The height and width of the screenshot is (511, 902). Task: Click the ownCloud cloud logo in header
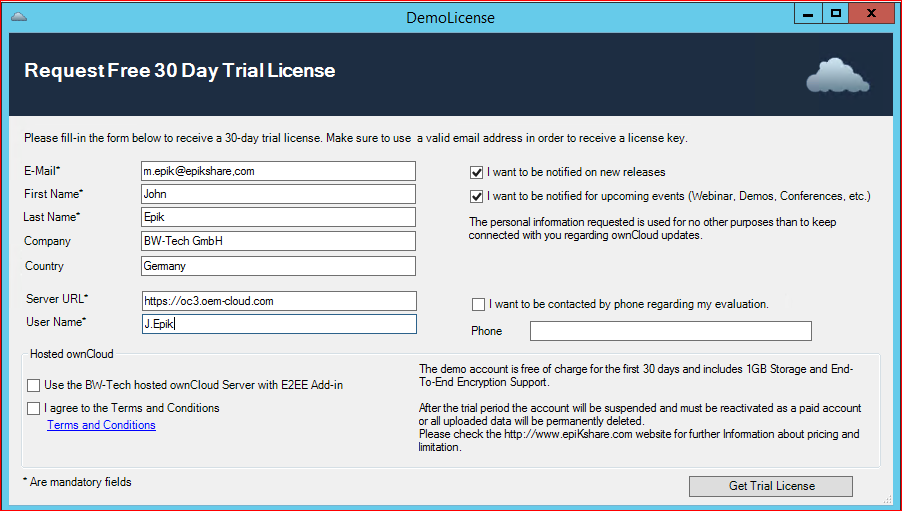click(838, 75)
